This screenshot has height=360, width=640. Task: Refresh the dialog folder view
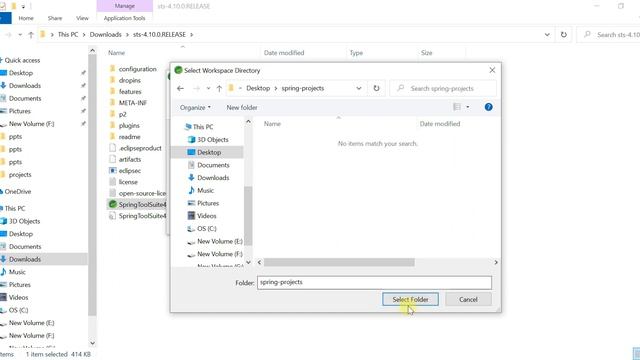pos(376,88)
